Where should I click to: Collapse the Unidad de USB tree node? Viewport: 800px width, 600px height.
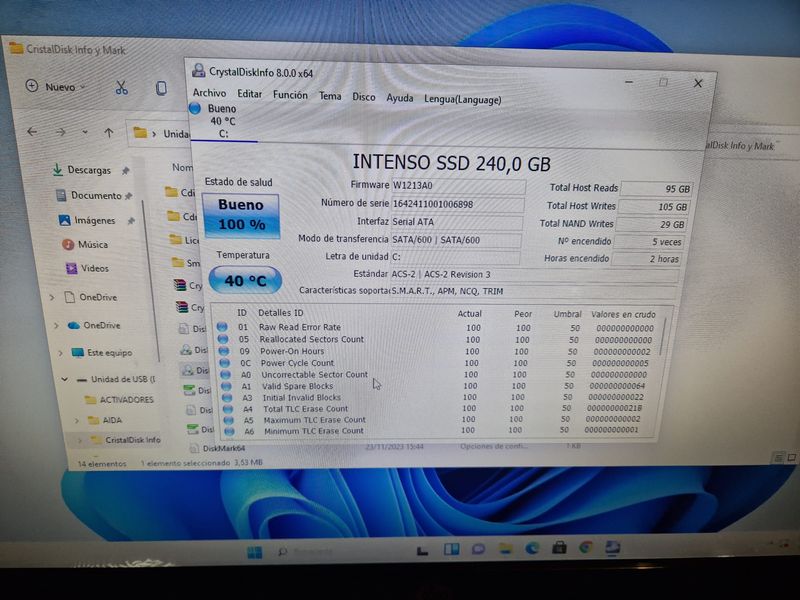65,379
